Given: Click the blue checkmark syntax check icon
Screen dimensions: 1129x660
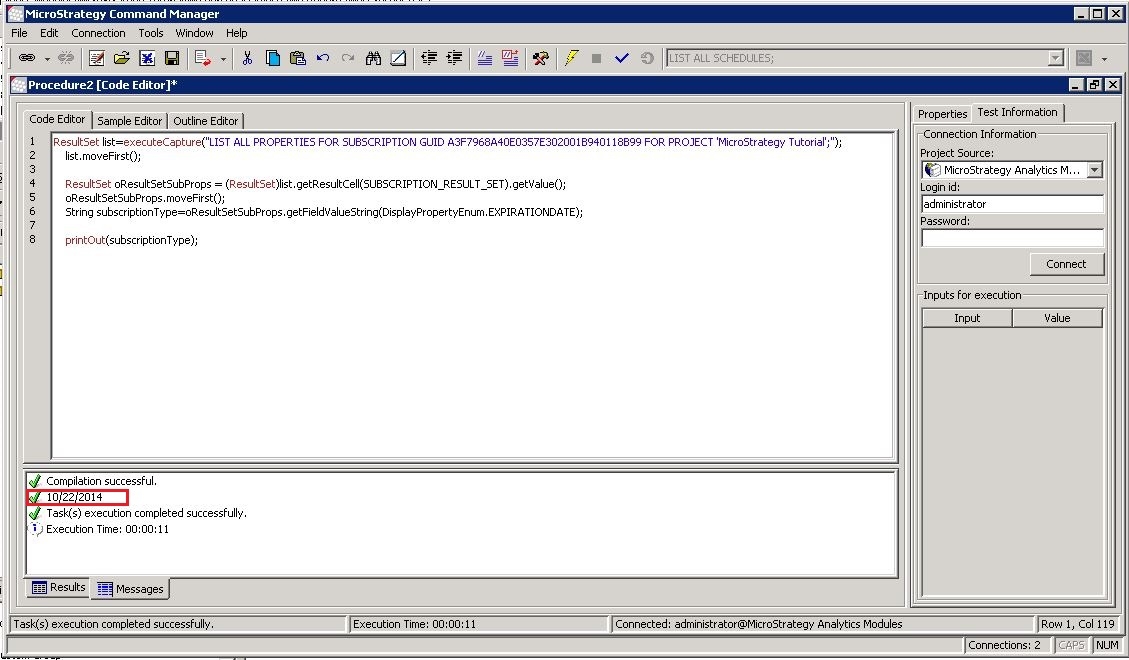Looking at the screenshot, I should tap(621, 59).
